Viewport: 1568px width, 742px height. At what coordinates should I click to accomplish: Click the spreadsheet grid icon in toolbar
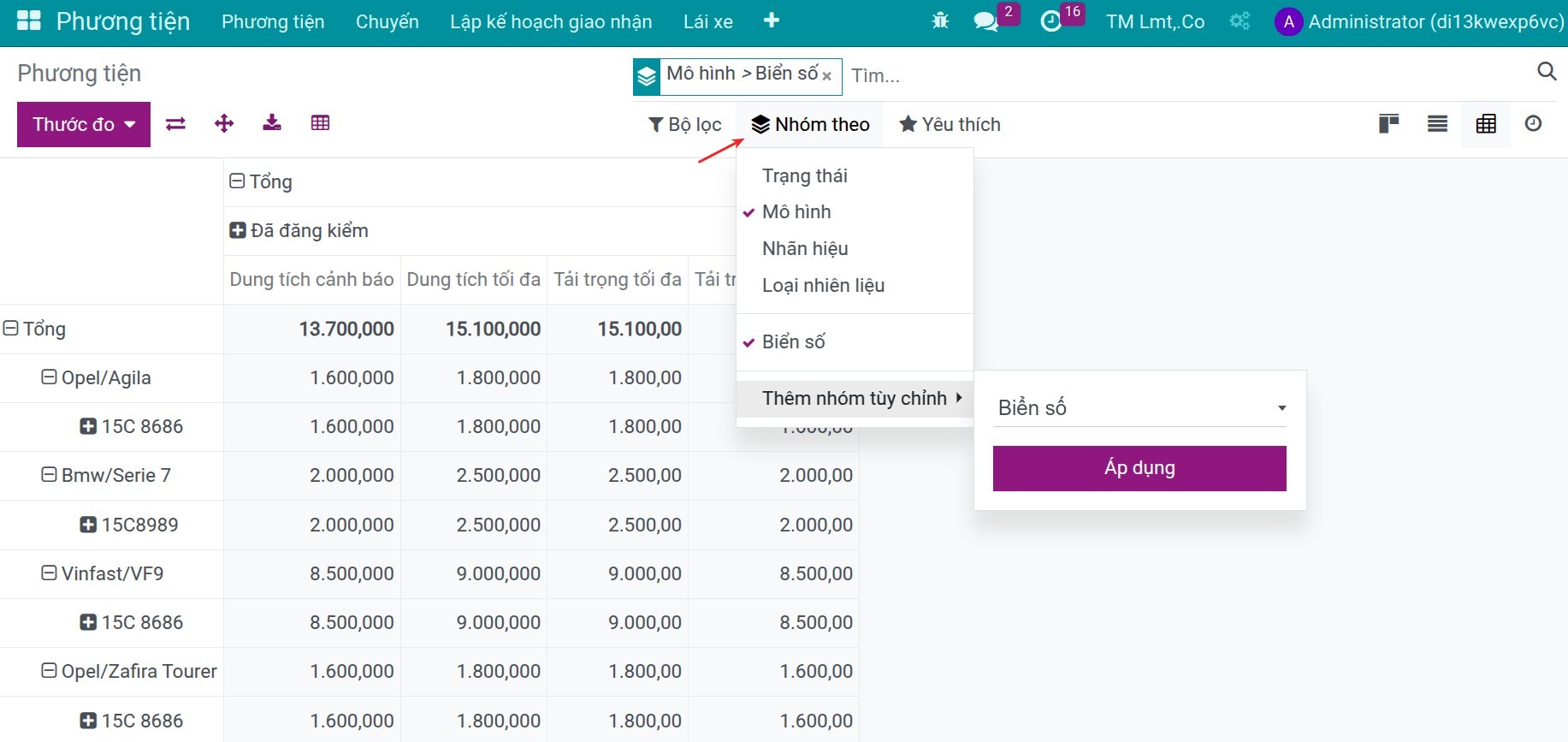[x=320, y=123]
